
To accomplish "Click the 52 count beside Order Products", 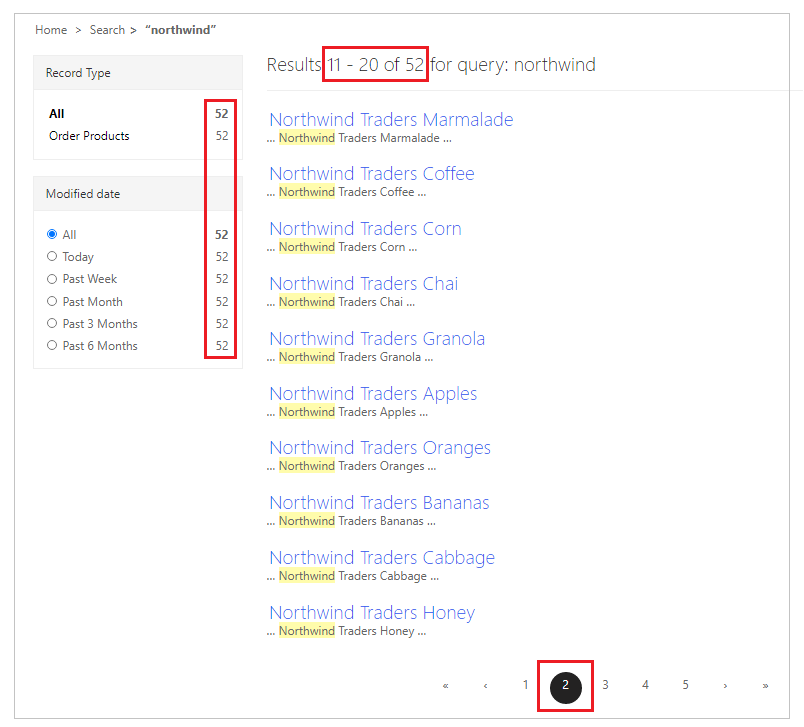I will 222,136.
